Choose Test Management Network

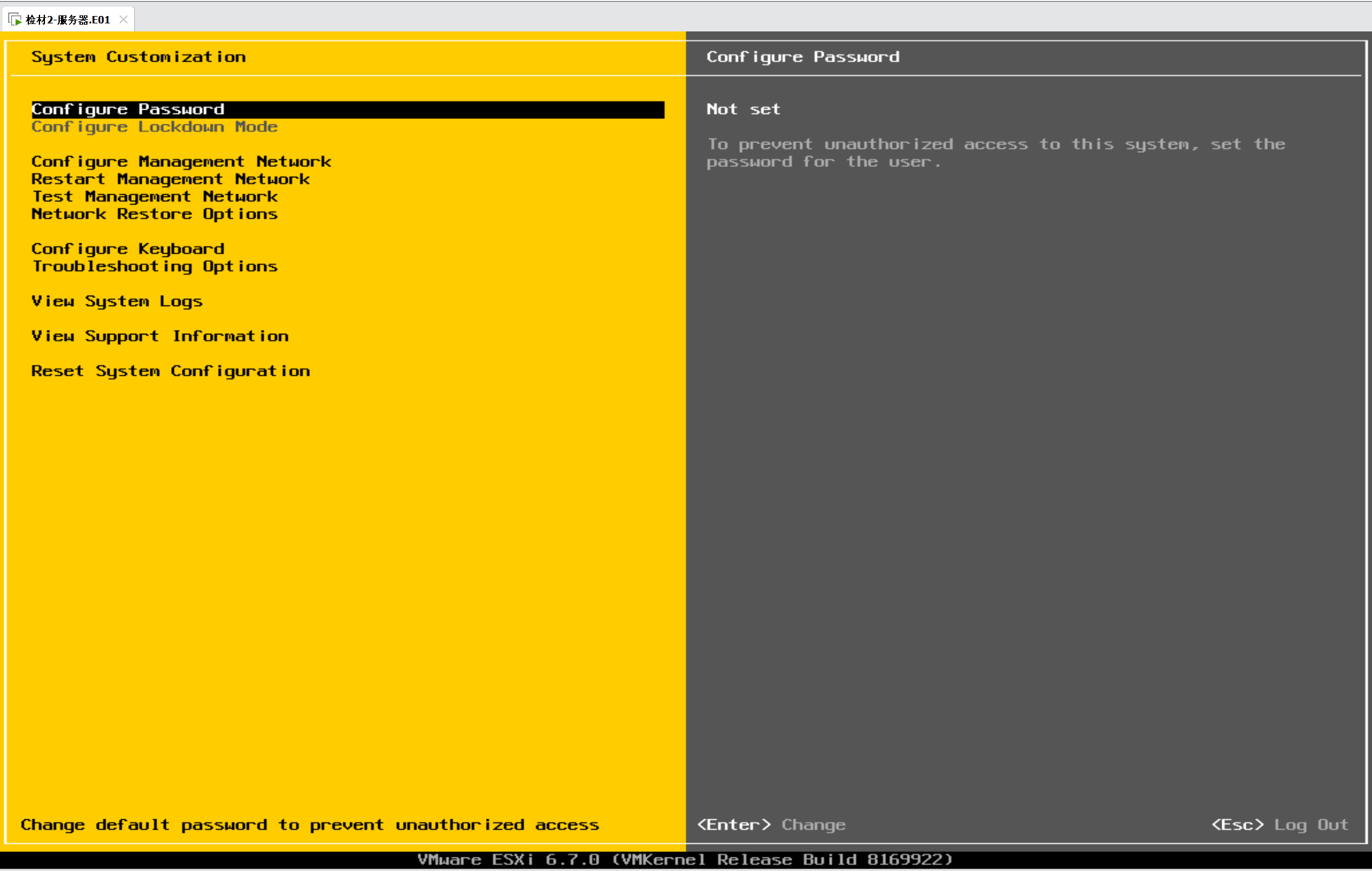click(x=155, y=196)
